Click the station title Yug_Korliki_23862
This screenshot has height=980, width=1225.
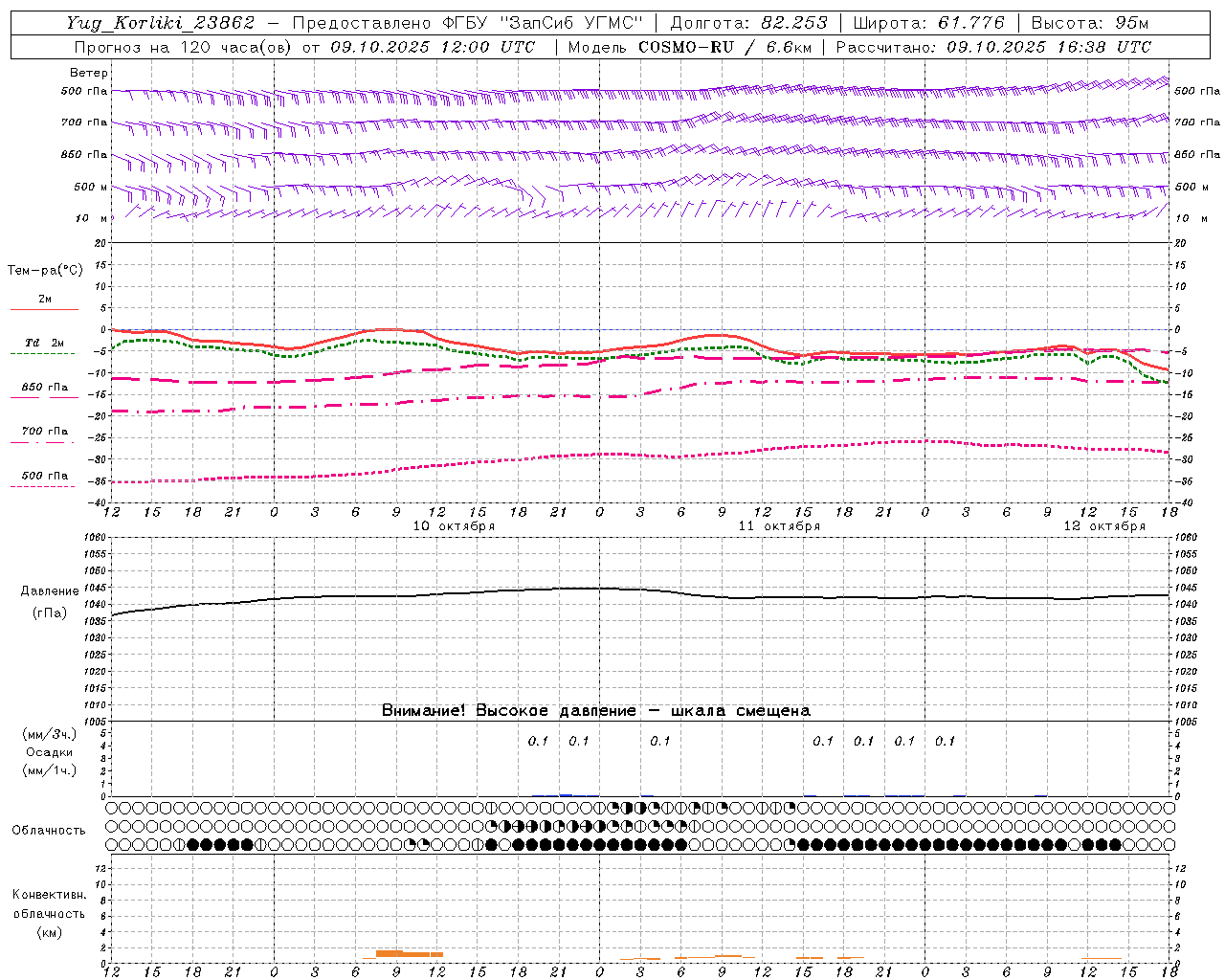point(162,23)
